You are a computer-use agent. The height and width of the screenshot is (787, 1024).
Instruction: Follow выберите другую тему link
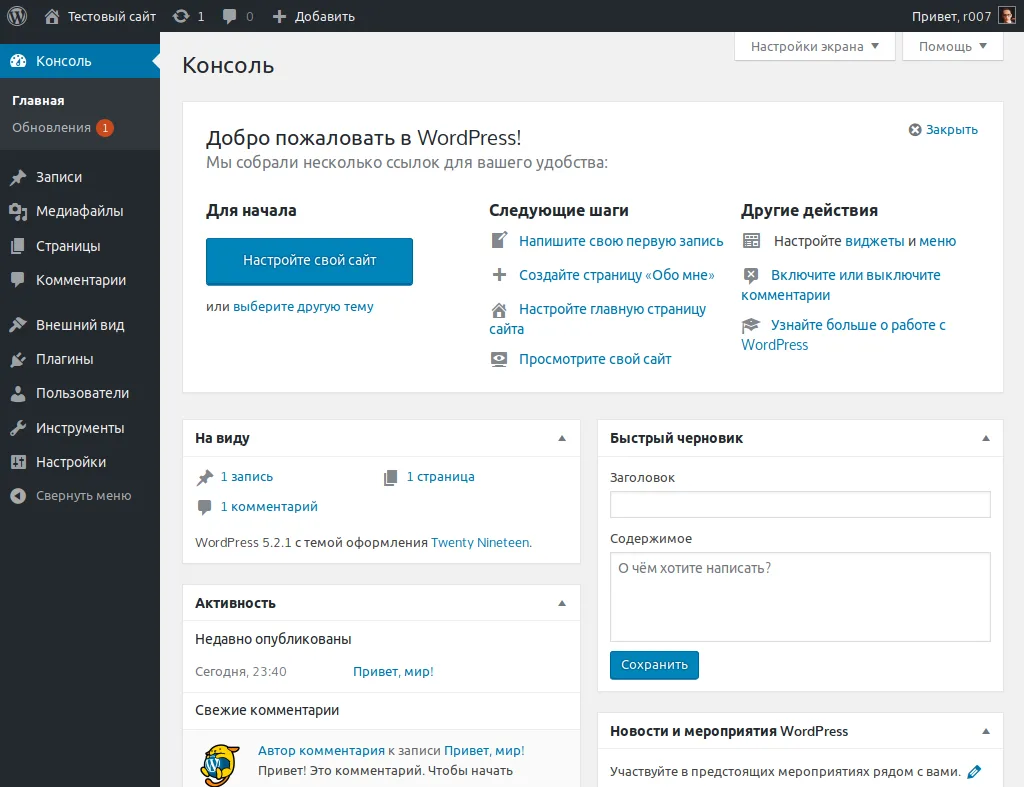pos(303,306)
